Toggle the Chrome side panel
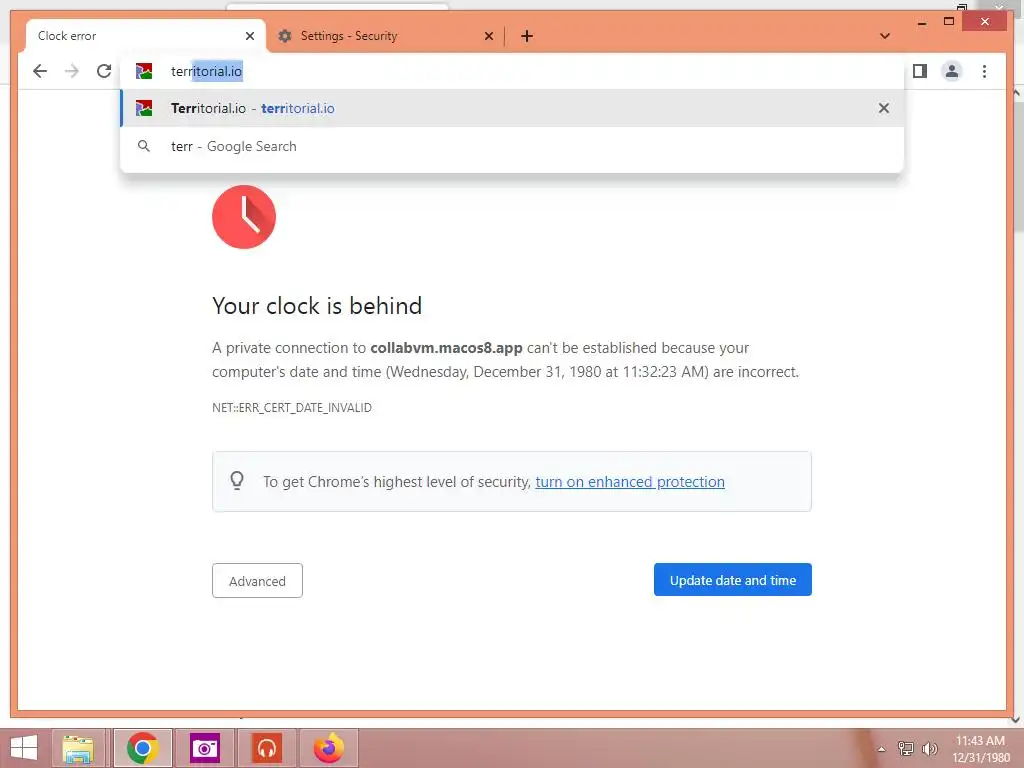The width and height of the screenshot is (1024, 768). click(x=920, y=71)
